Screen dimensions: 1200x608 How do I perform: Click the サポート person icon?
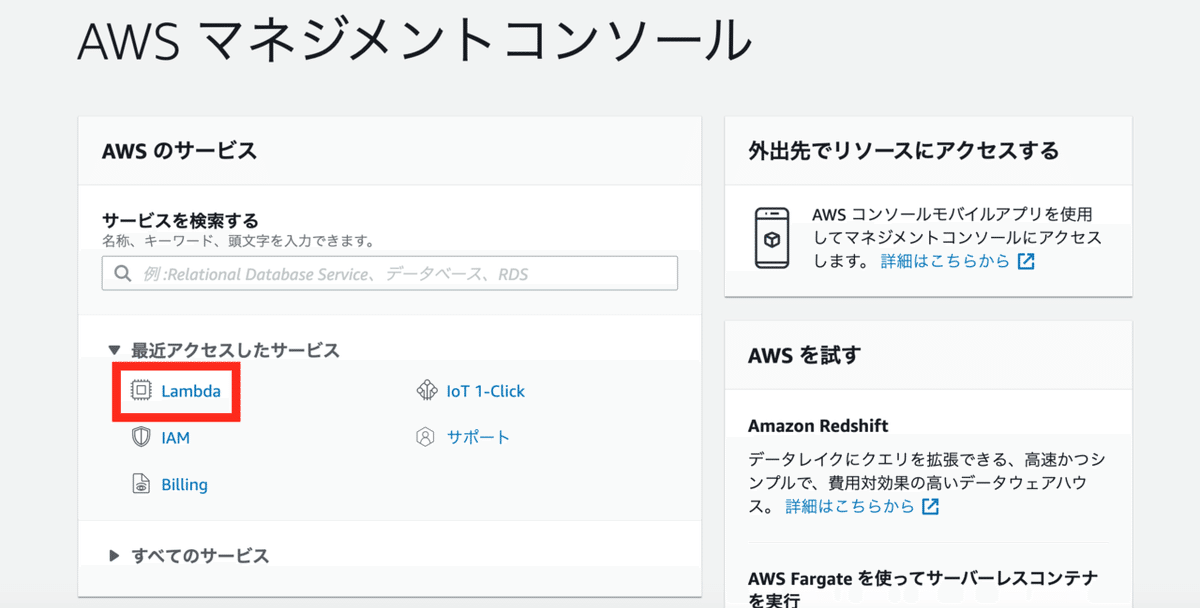427,437
